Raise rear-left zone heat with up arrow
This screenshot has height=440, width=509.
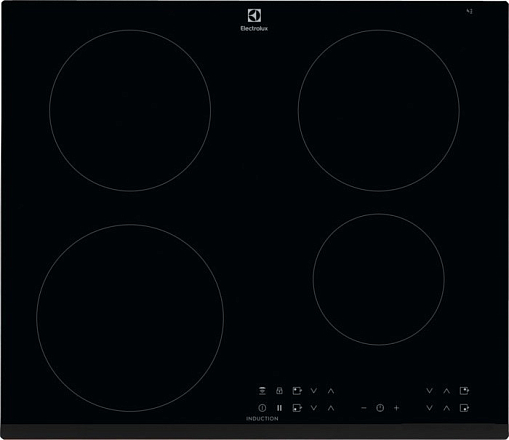[x=331, y=391]
